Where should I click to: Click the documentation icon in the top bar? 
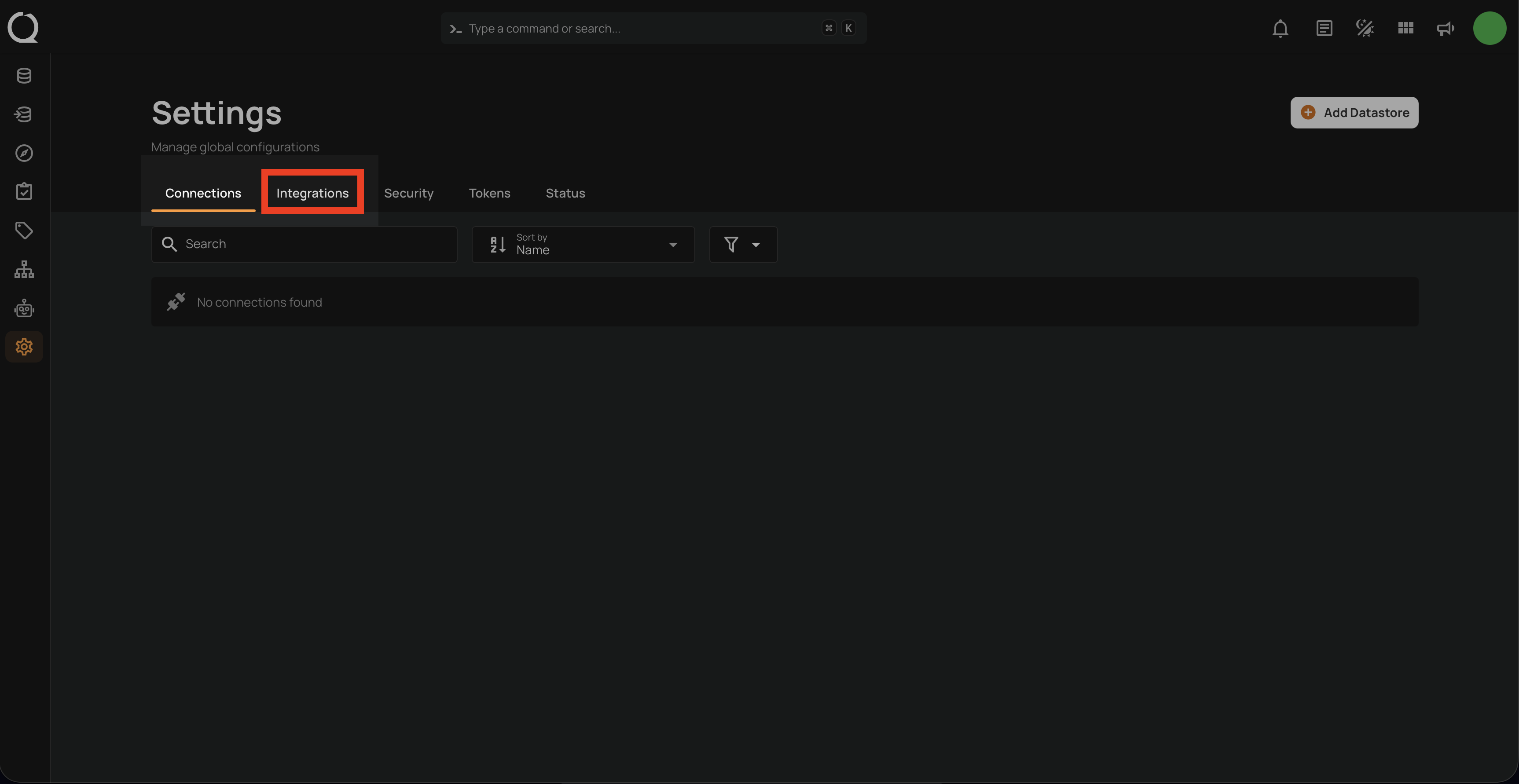click(1324, 28)
